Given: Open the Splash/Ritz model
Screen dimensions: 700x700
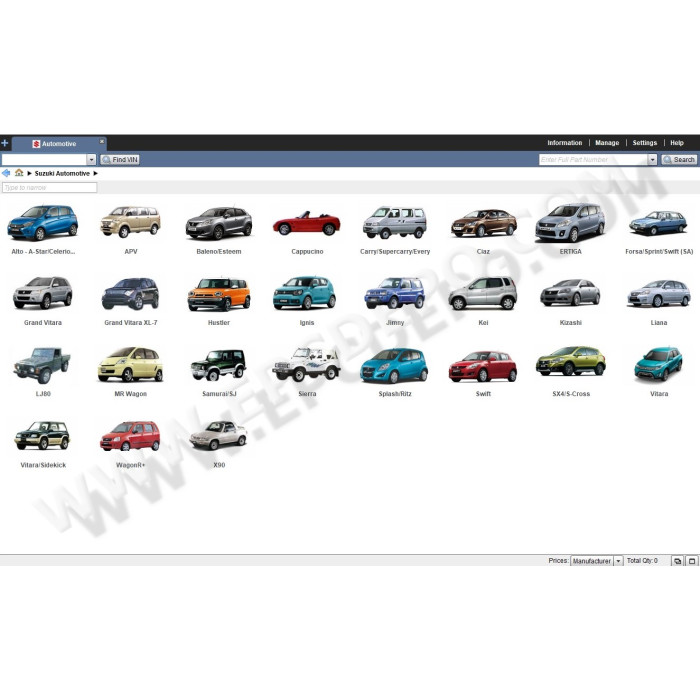Looking at the screenshot, I should (395, 371).
